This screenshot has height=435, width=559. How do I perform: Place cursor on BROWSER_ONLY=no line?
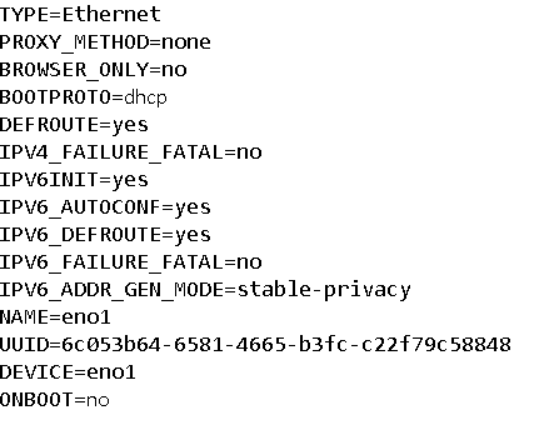click(93, 70)
